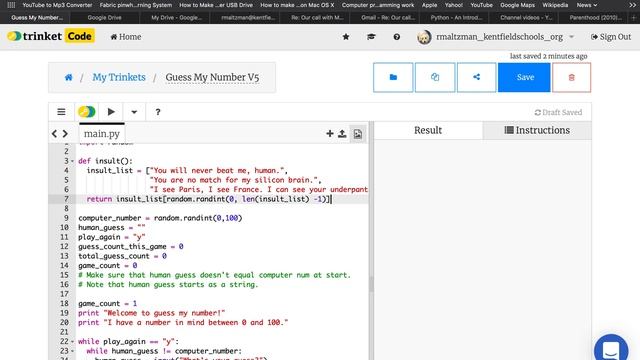Switch to Channel videos browser tab
The image size is (640, 360).
[x=526, y=18]
